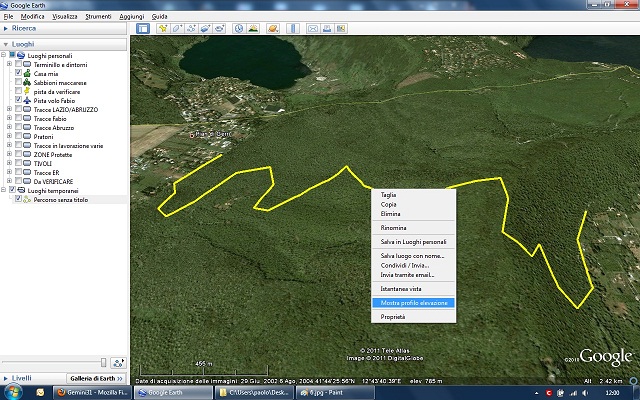The height and width of the screenshot is (400, 640).
Task: Check the Sabbioni maccarese checkbox
Action: pyautogui.click(x=18, y=82)
